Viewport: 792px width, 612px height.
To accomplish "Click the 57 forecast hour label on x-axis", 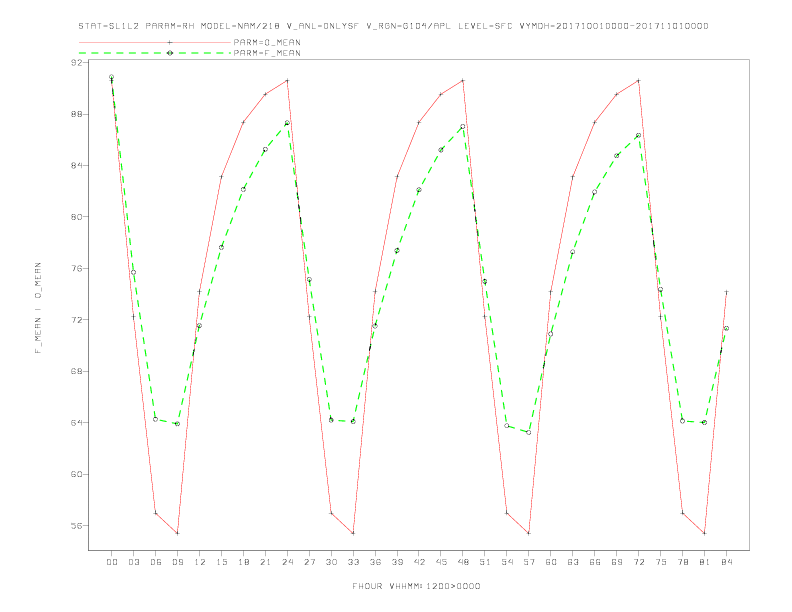I will 529,562.
